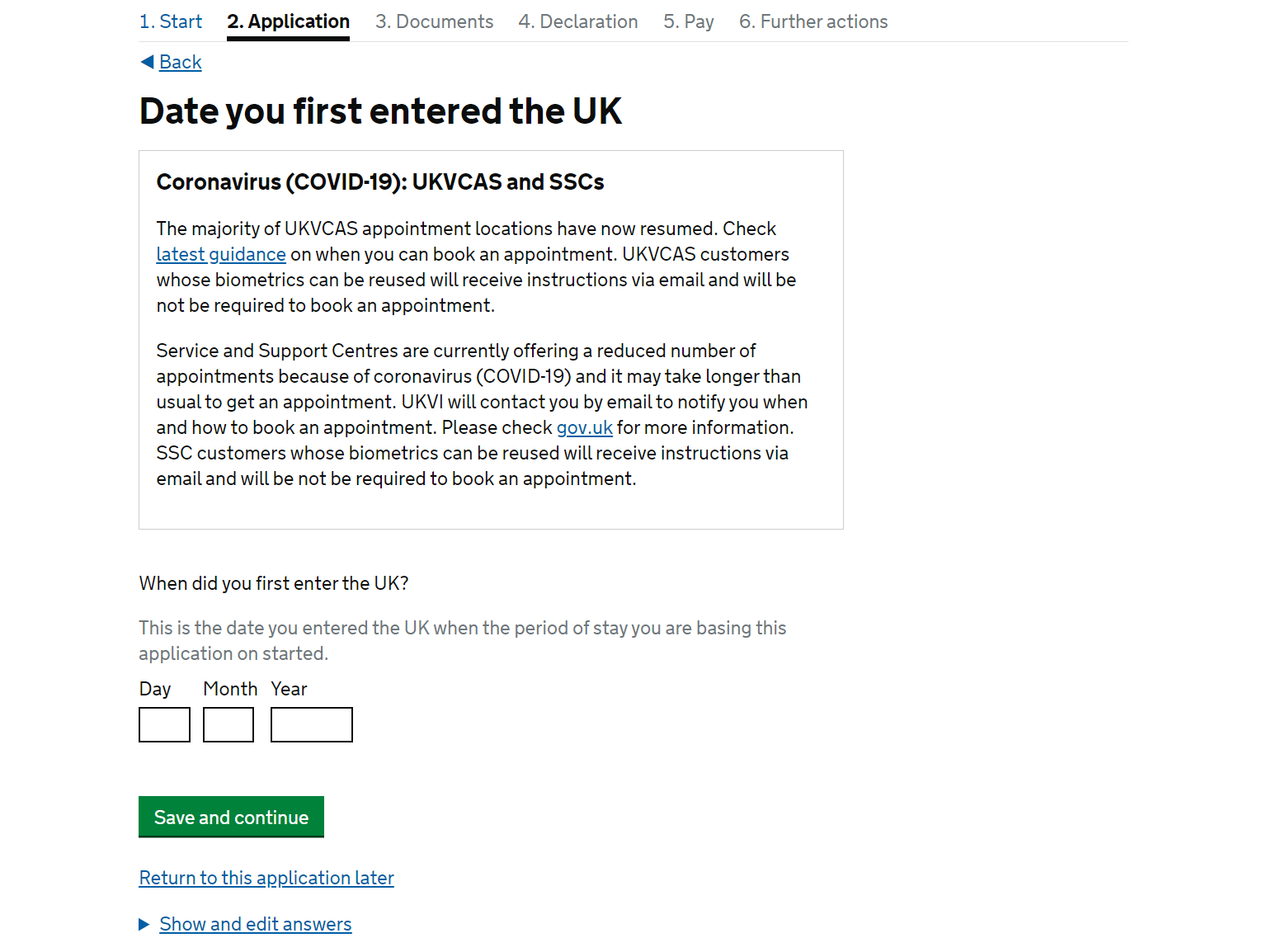Click the Save and continue button
Image resolution: width=1267 pixels, height=952 pixels.
(x=231, y=817)
